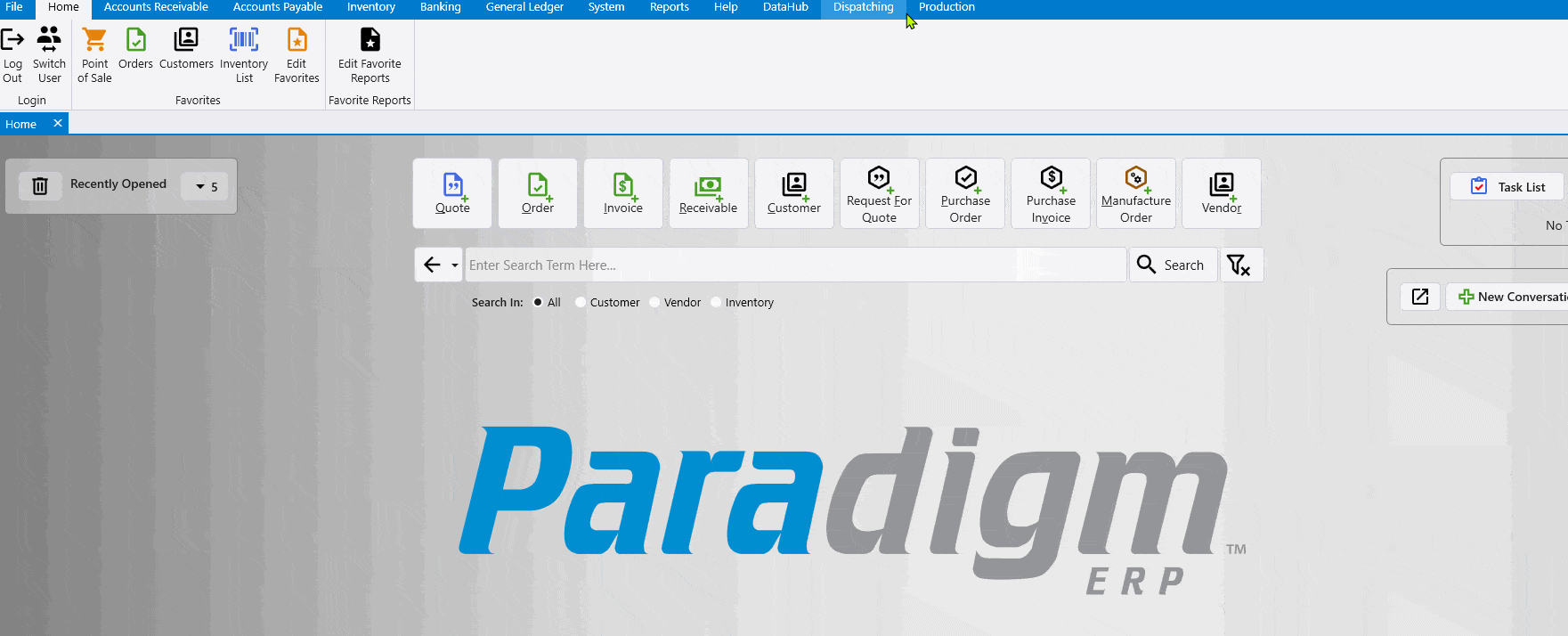
Task: Create a new Vendor
Action: tap(1222, 193)
